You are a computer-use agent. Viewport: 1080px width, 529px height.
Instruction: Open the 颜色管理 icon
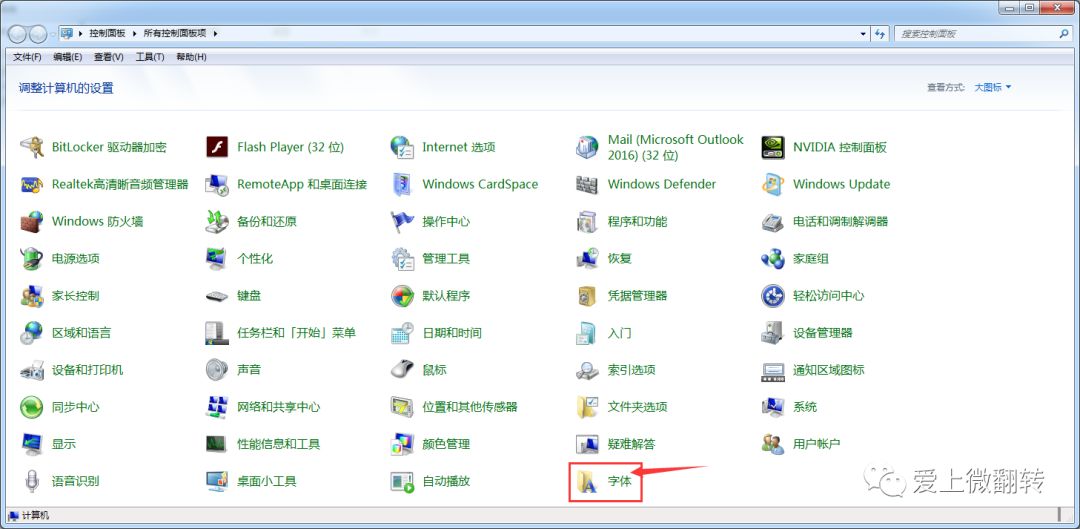pos(402,444)
